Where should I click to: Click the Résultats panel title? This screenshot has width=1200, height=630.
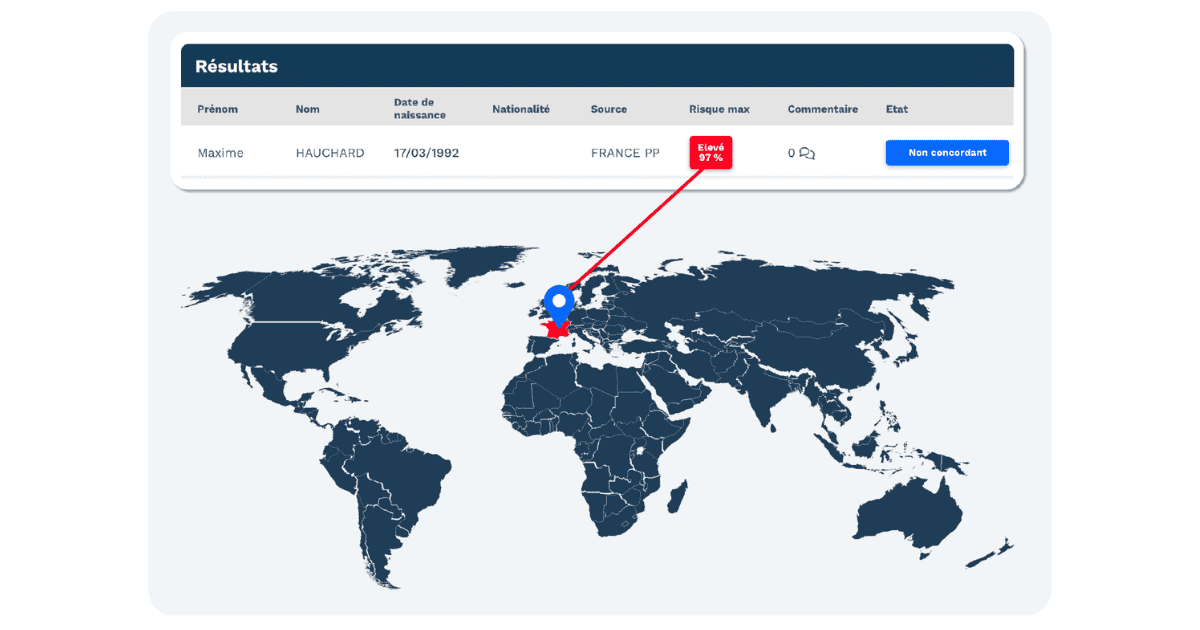point(236,67)
